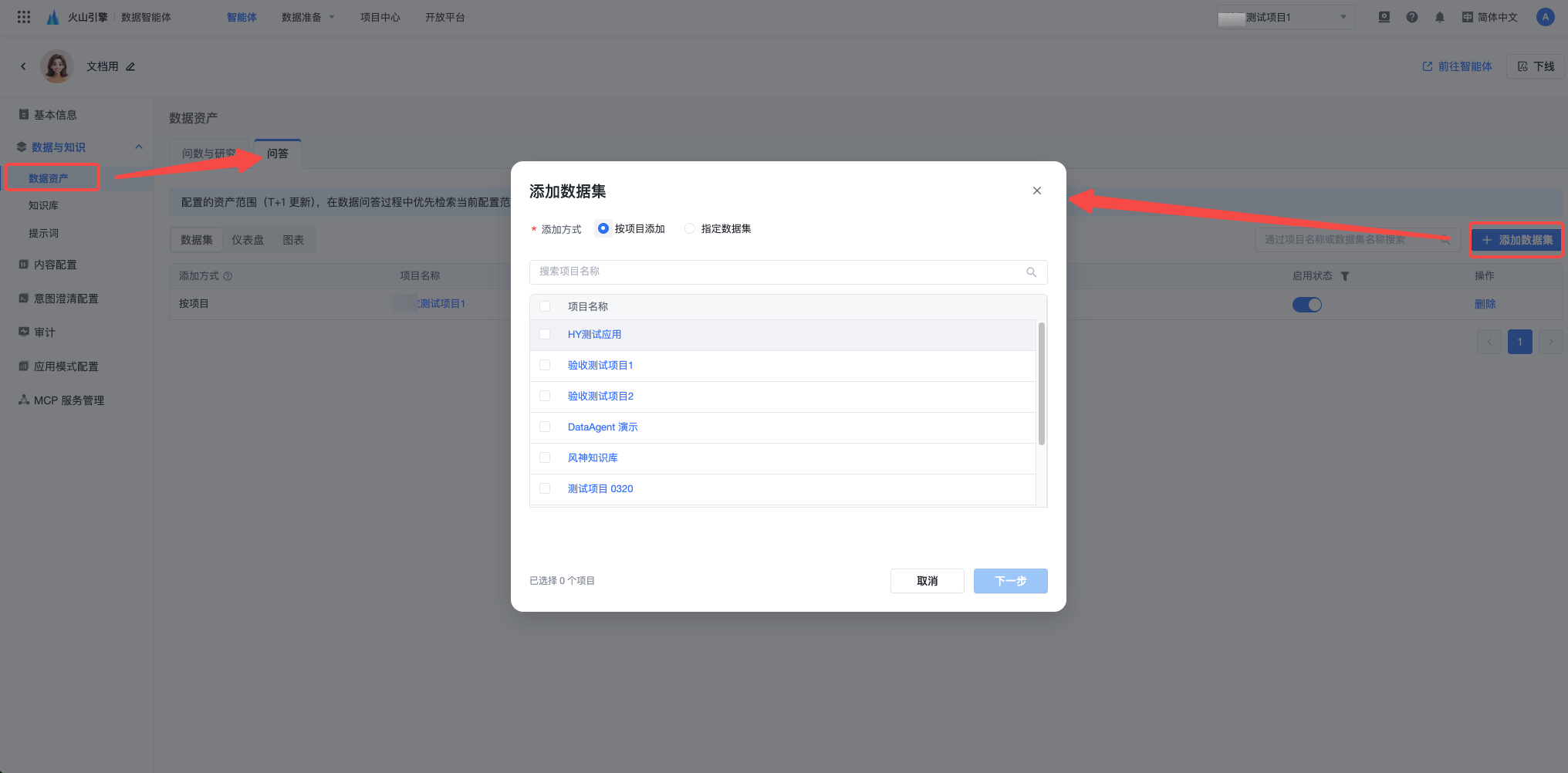The width and height of the screenshot is (1568, 773).
Task: Select the 指定数据集 radio option
Action: click(690, 228)
